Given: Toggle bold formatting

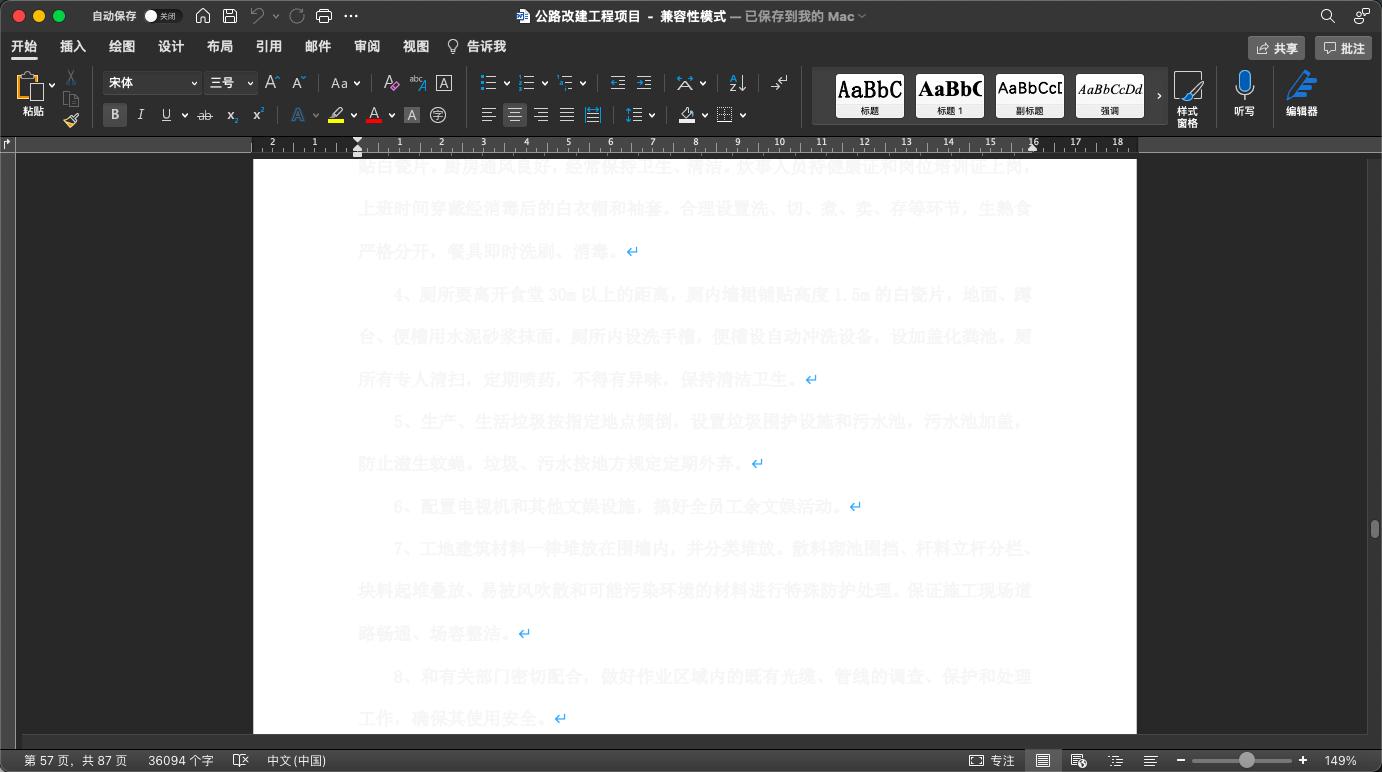Looking at the screenshot, I should click(115, 115).
